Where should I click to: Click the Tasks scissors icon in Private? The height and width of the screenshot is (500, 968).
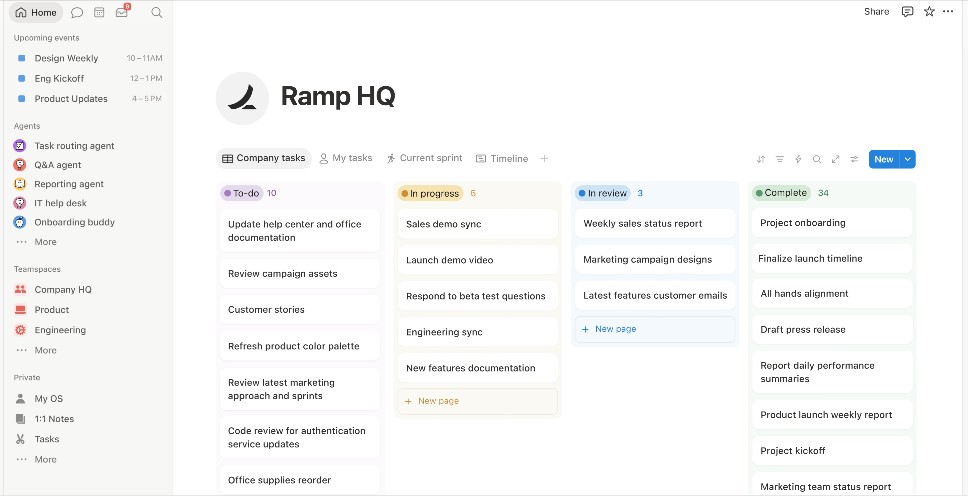20,440
